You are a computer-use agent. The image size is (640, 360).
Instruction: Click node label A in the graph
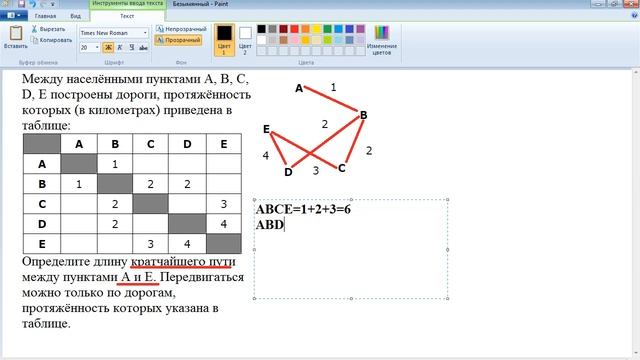pyautogui.click(x=299, y=88)
